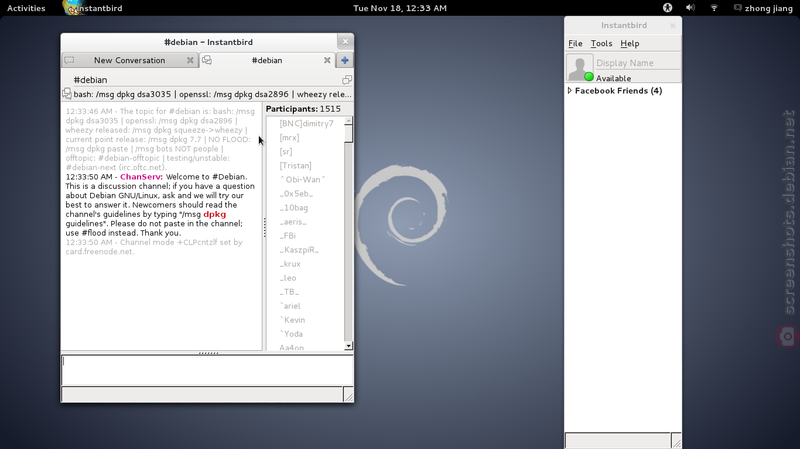
Task: Select participant _leo
Action: 287,278
